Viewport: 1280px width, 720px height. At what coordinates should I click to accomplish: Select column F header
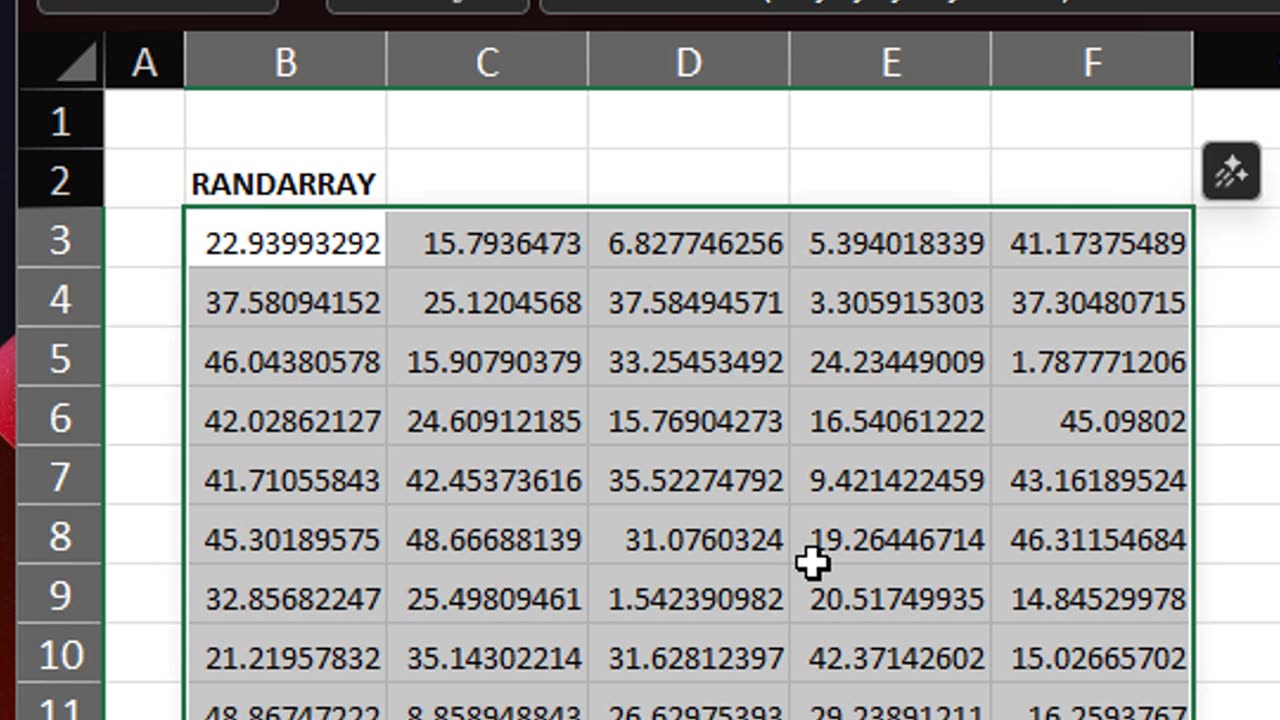pos(1092,61)
